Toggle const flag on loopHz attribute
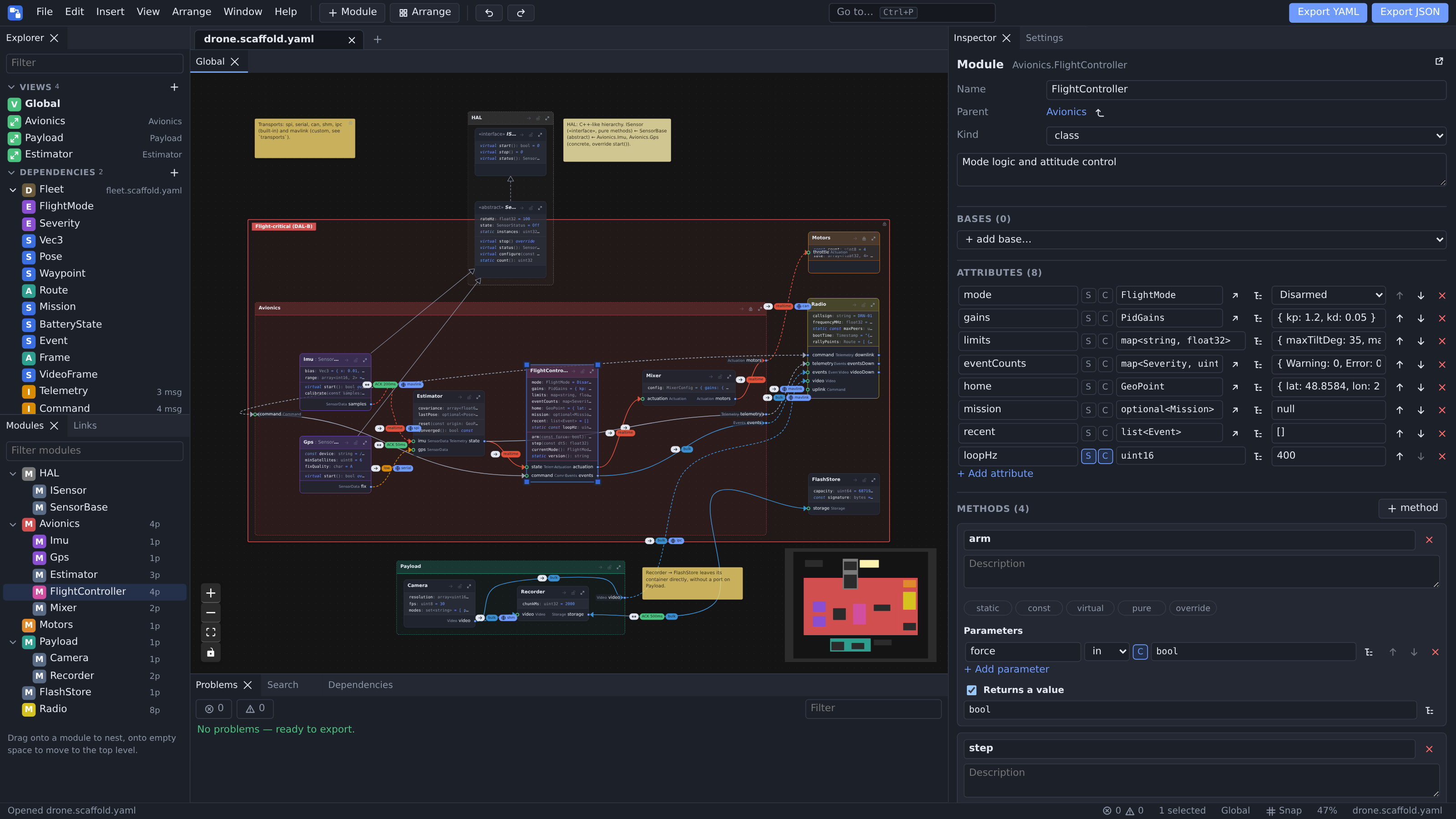1456x819 pixels. tap(1105, 456)
